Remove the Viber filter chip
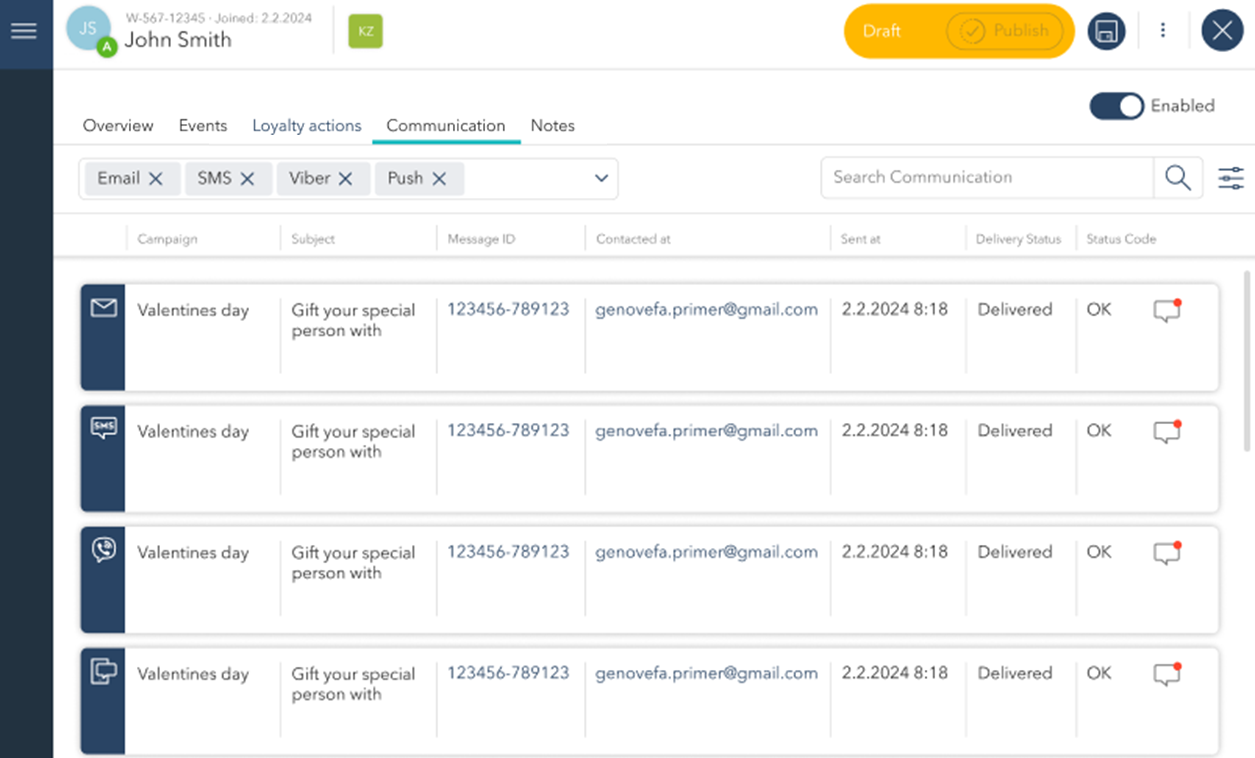The image size is (1255, 758). [345, 179]
